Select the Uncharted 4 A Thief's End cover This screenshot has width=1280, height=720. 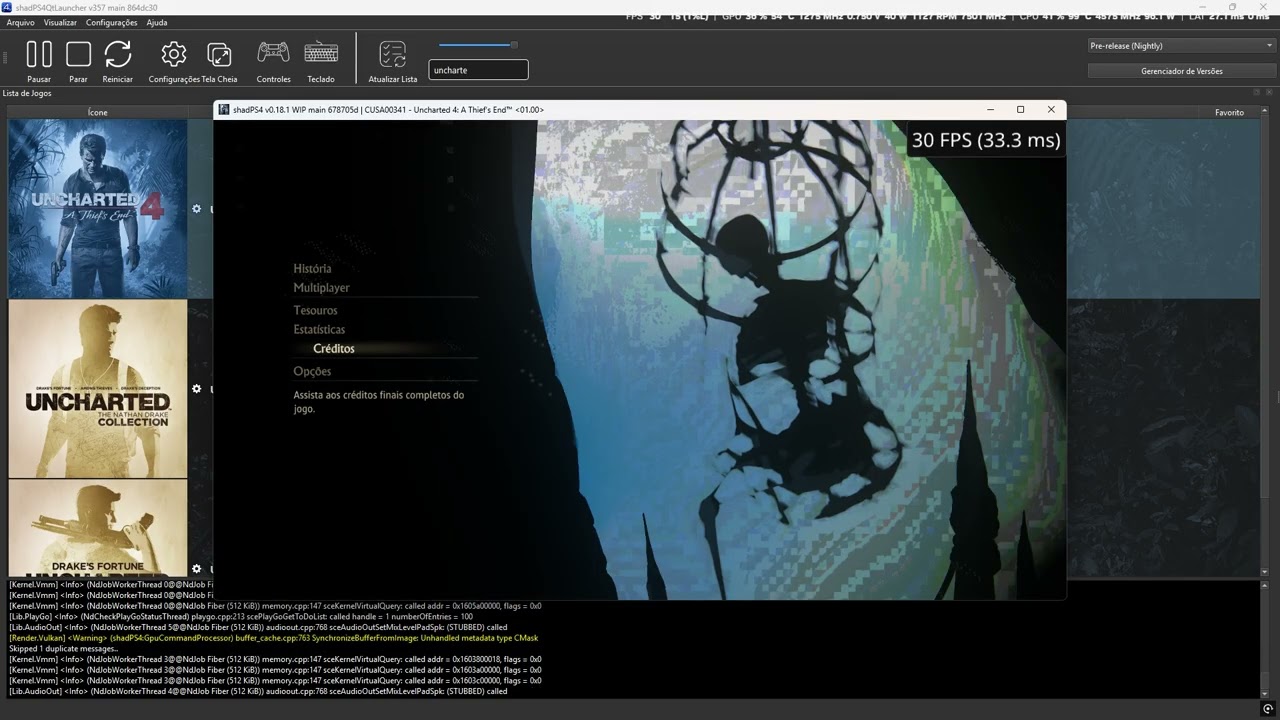click(98, 209)
